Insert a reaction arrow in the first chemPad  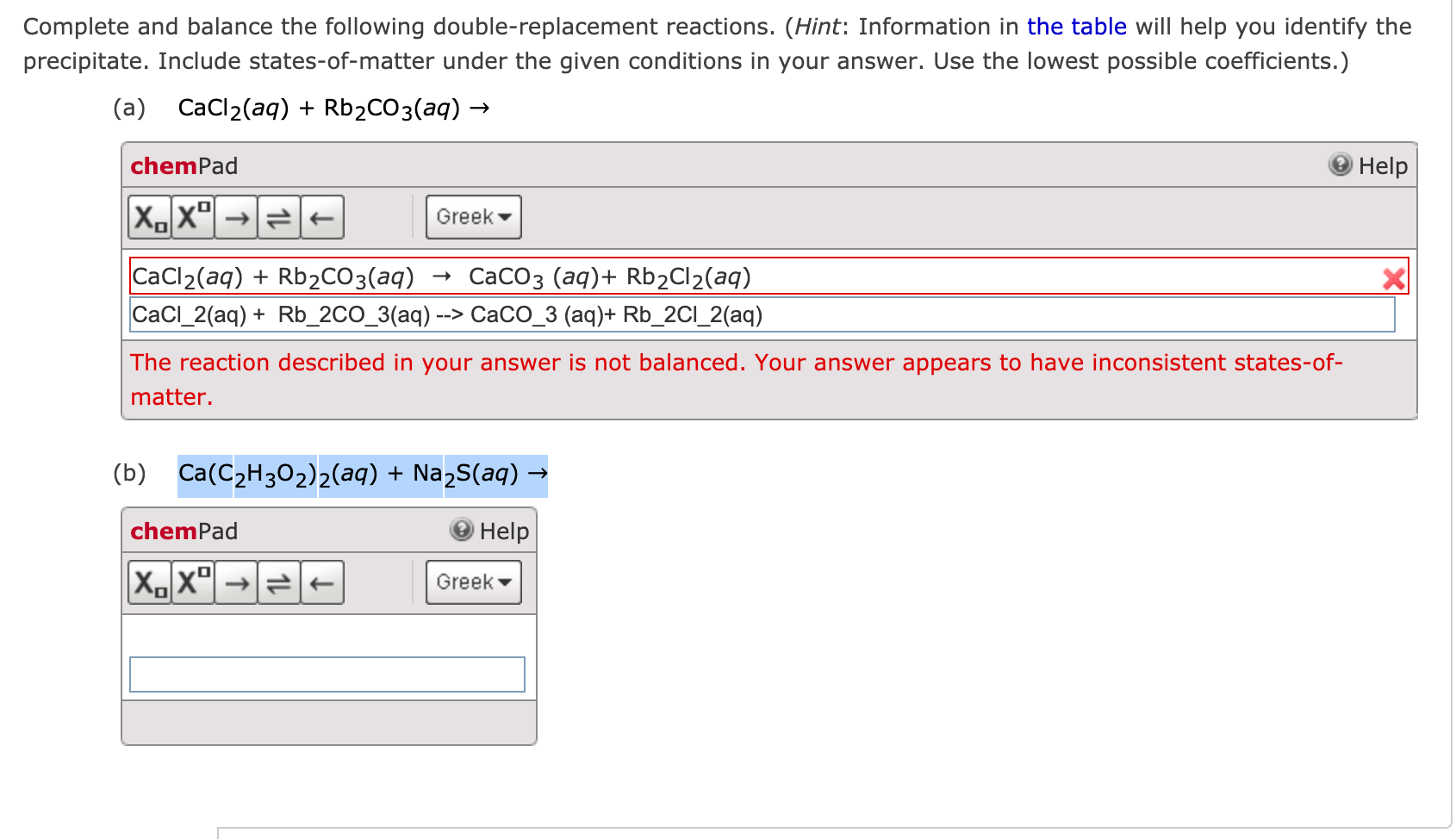pyautogui.click(x=237, y=217)
